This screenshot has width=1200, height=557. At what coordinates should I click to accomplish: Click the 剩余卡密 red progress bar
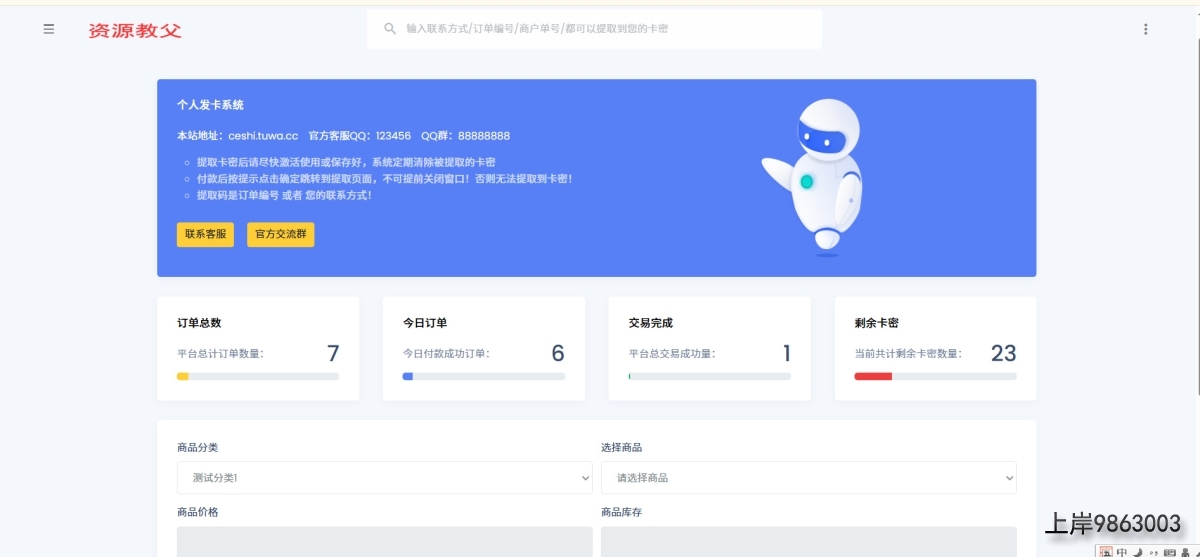coord(934,376)
